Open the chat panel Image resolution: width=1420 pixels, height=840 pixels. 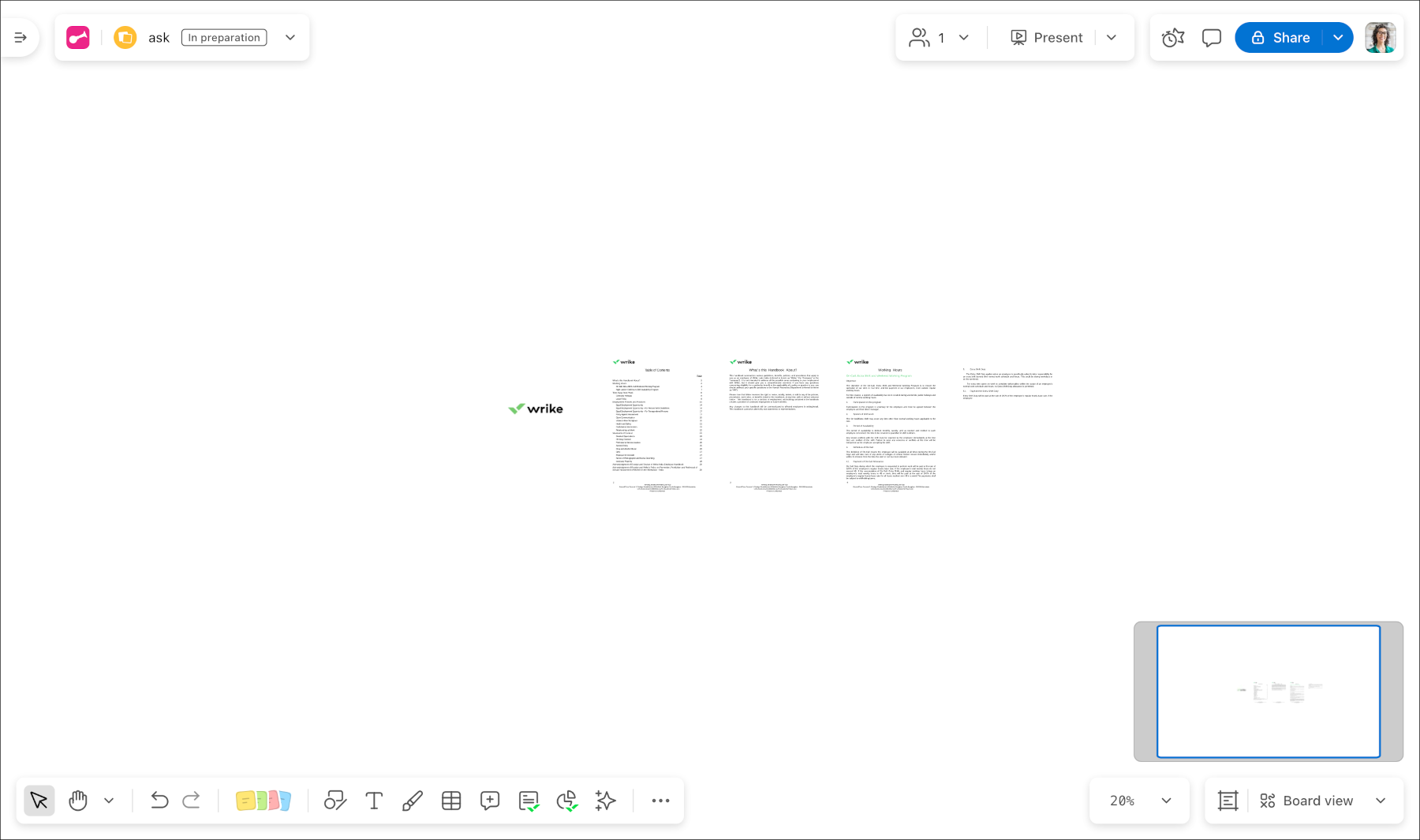coord(1211,37)
